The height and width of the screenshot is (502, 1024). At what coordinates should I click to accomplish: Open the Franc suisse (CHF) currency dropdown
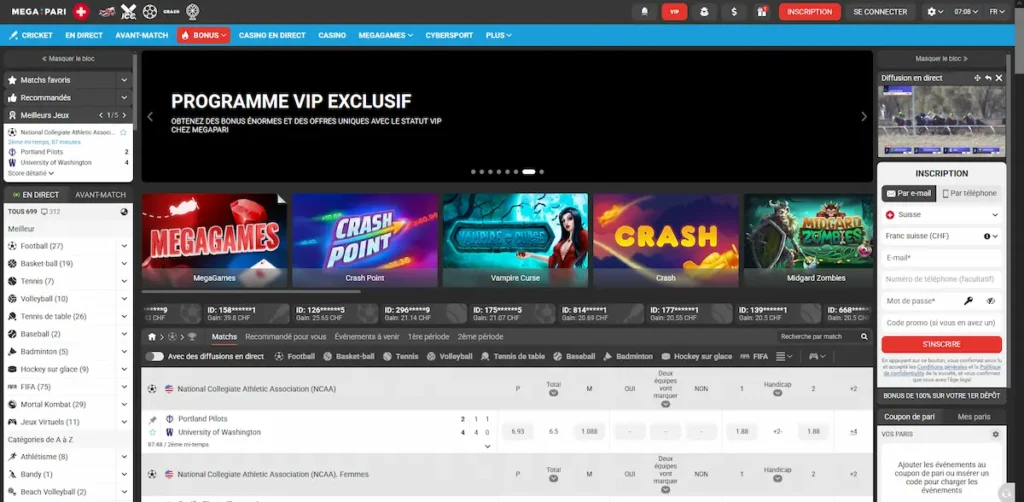point(942,236)
